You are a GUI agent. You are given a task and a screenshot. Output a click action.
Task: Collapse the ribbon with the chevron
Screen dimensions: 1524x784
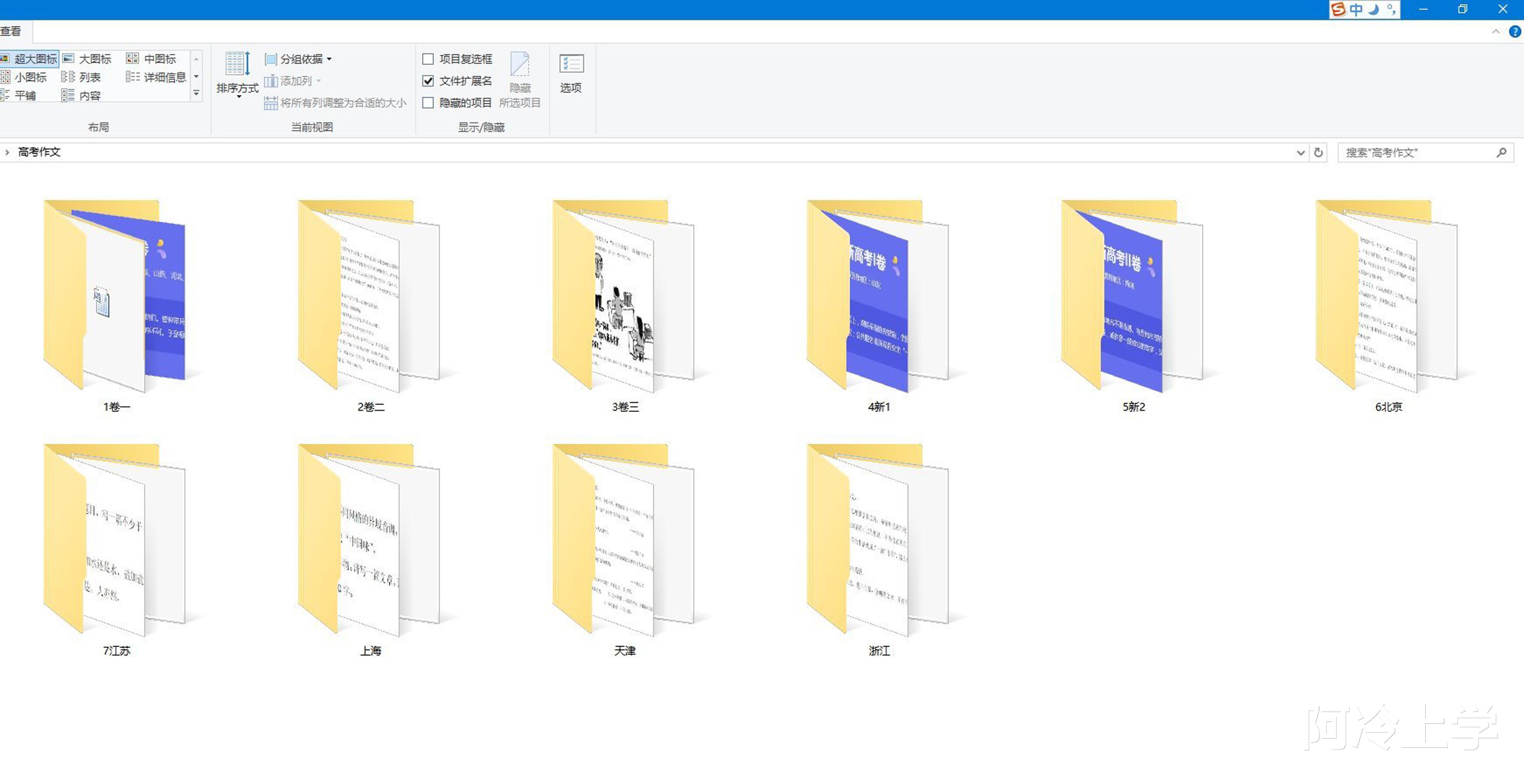1495,31
